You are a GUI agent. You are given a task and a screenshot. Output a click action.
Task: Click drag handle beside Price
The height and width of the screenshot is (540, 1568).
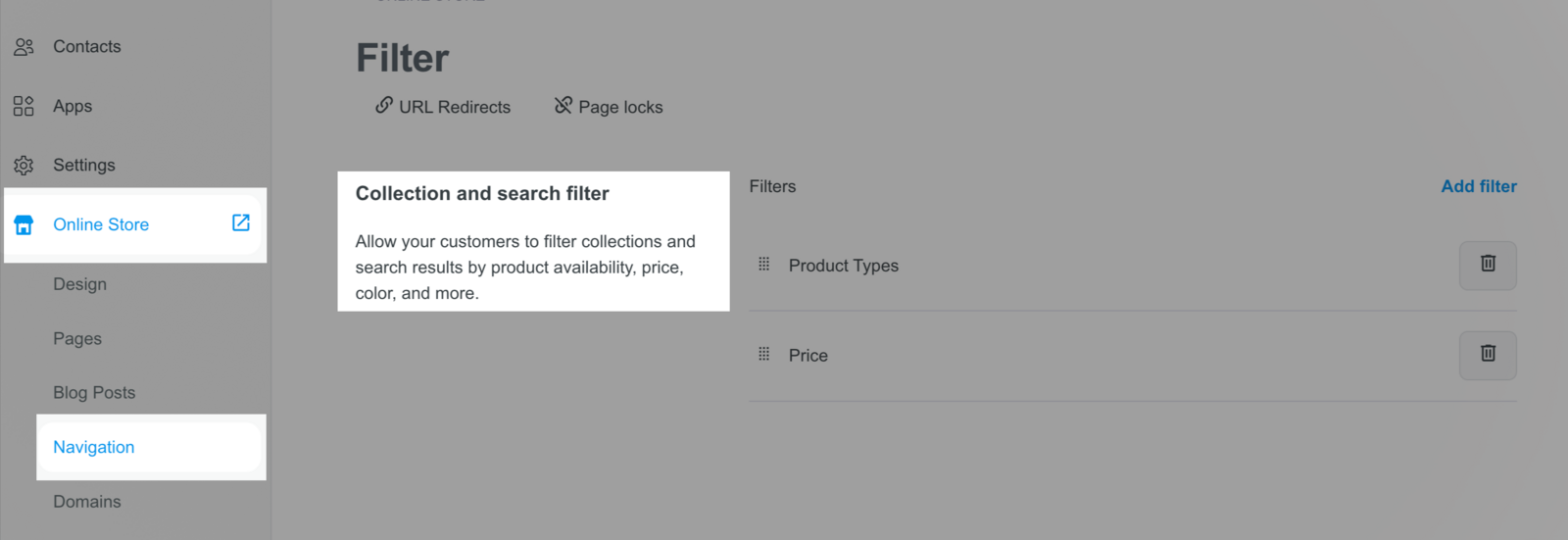[x=764, y=354]
